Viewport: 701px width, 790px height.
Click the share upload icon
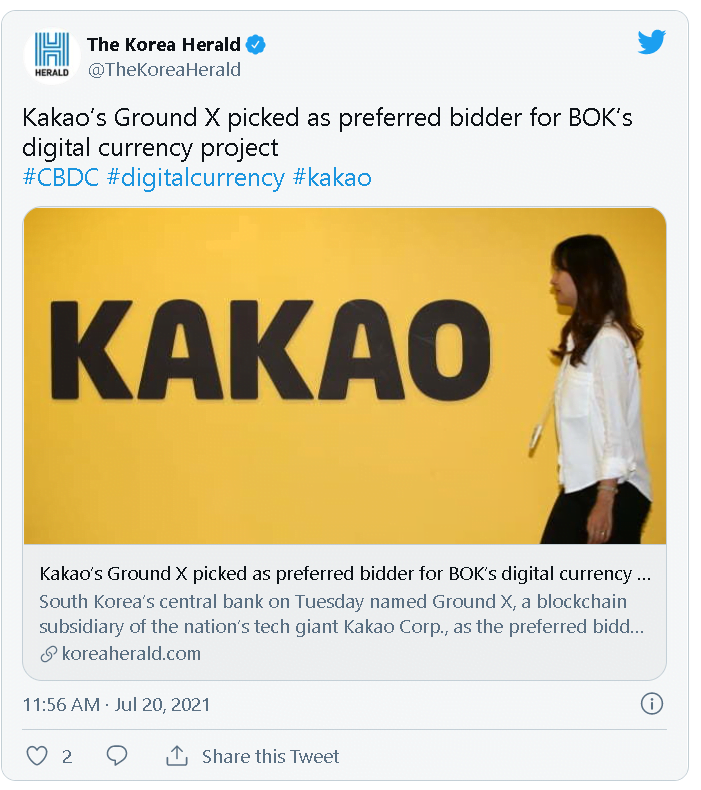point(177,756)
